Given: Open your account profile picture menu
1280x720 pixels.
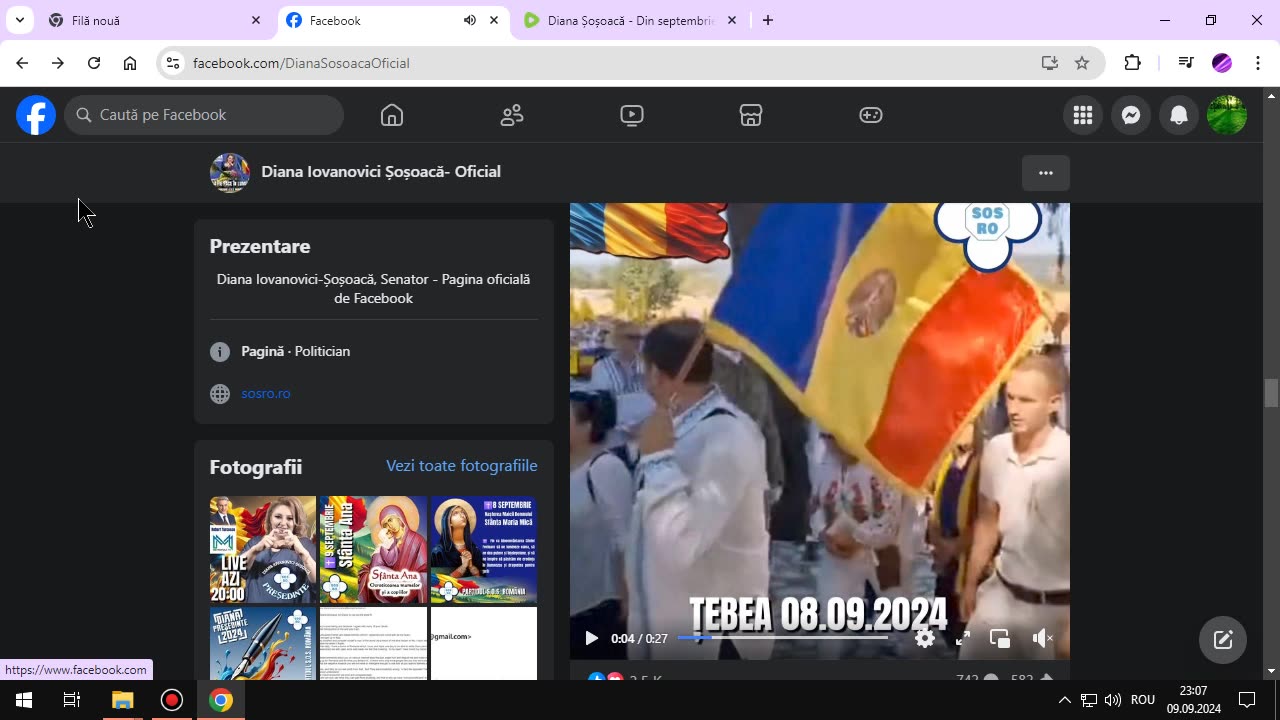Looking at the screenshot, I should (x=1227, y=115).
